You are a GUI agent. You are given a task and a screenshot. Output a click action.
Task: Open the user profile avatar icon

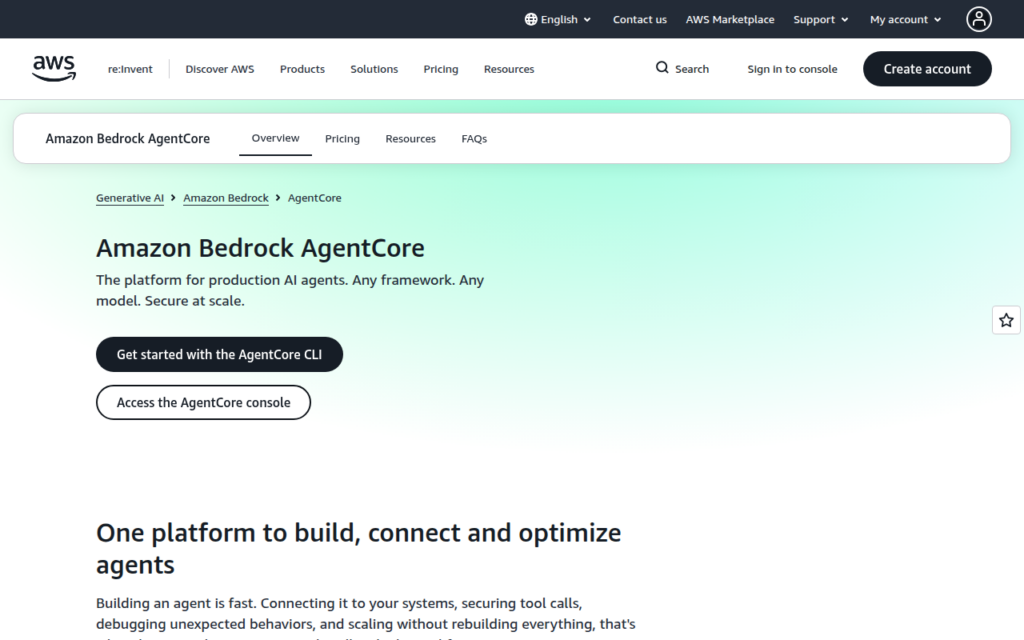coord(978,19)
